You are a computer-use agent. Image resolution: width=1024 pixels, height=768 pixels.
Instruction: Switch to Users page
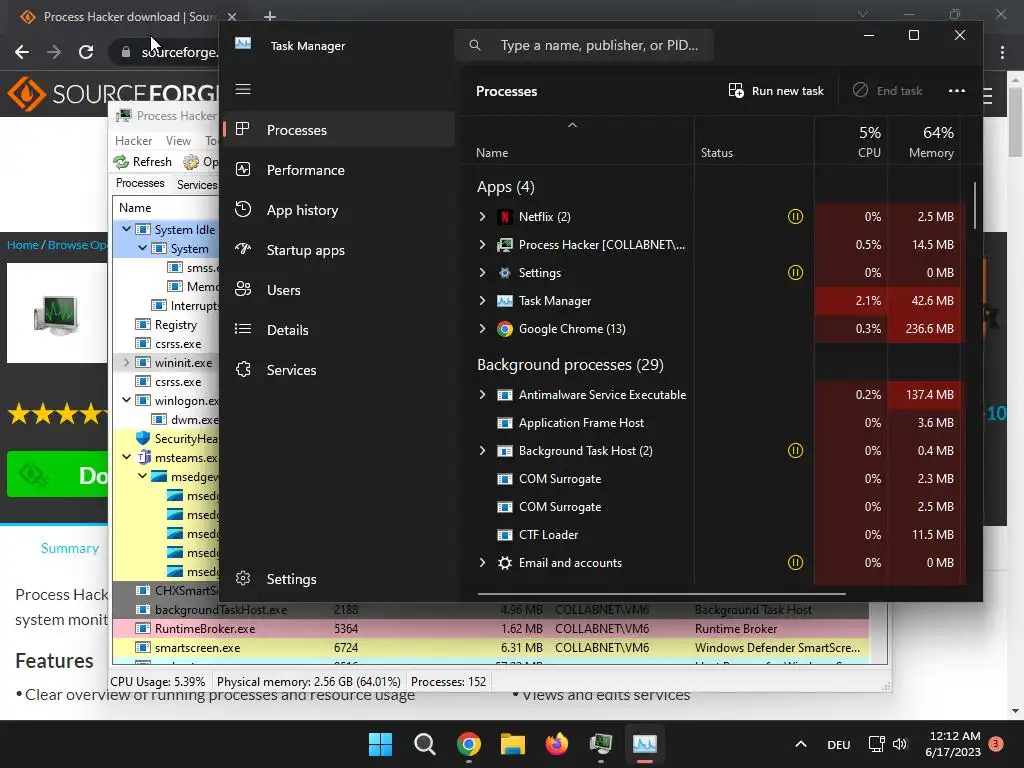[x=338, y=290]
